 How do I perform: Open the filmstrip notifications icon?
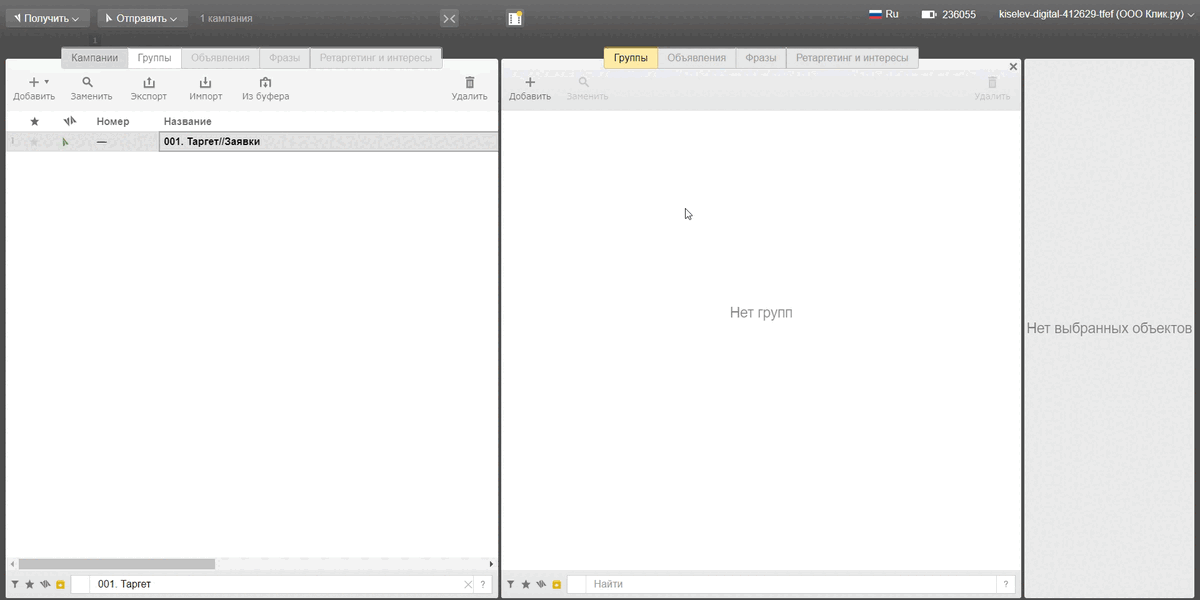coord(515,18)
